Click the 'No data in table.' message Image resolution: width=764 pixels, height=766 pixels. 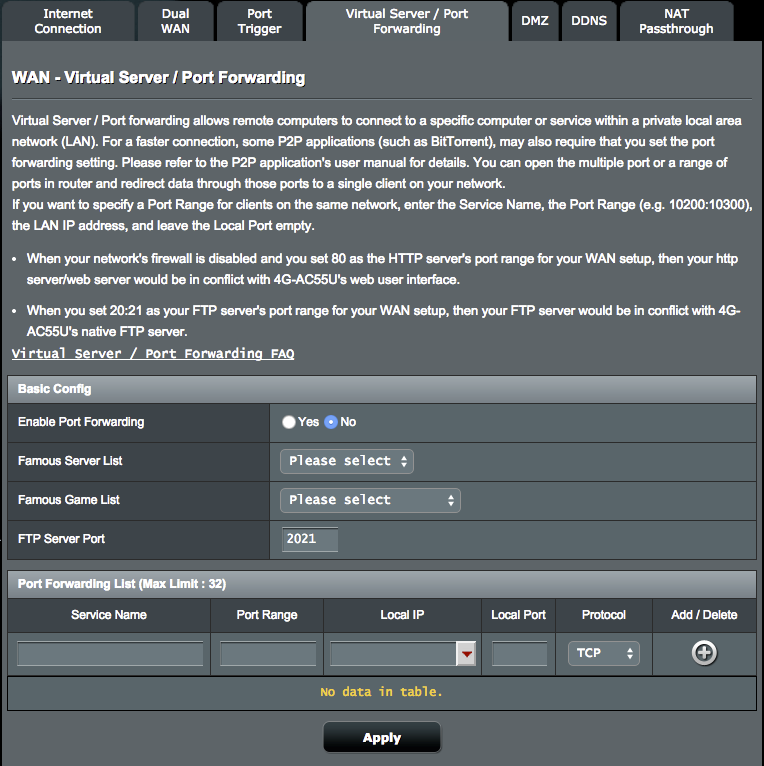coord(382,692)
